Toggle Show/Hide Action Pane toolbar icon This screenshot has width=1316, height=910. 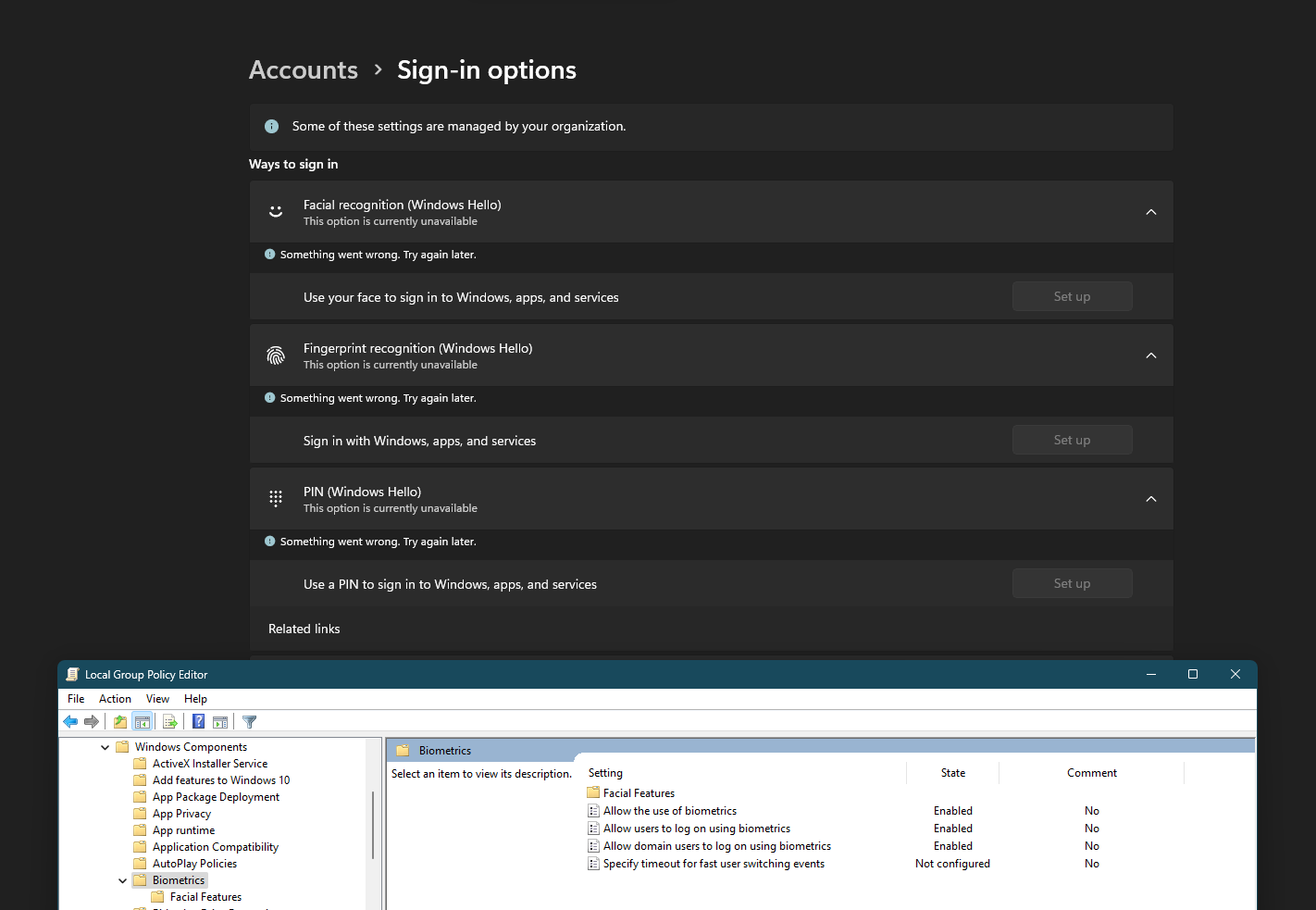tap(220, 722)
